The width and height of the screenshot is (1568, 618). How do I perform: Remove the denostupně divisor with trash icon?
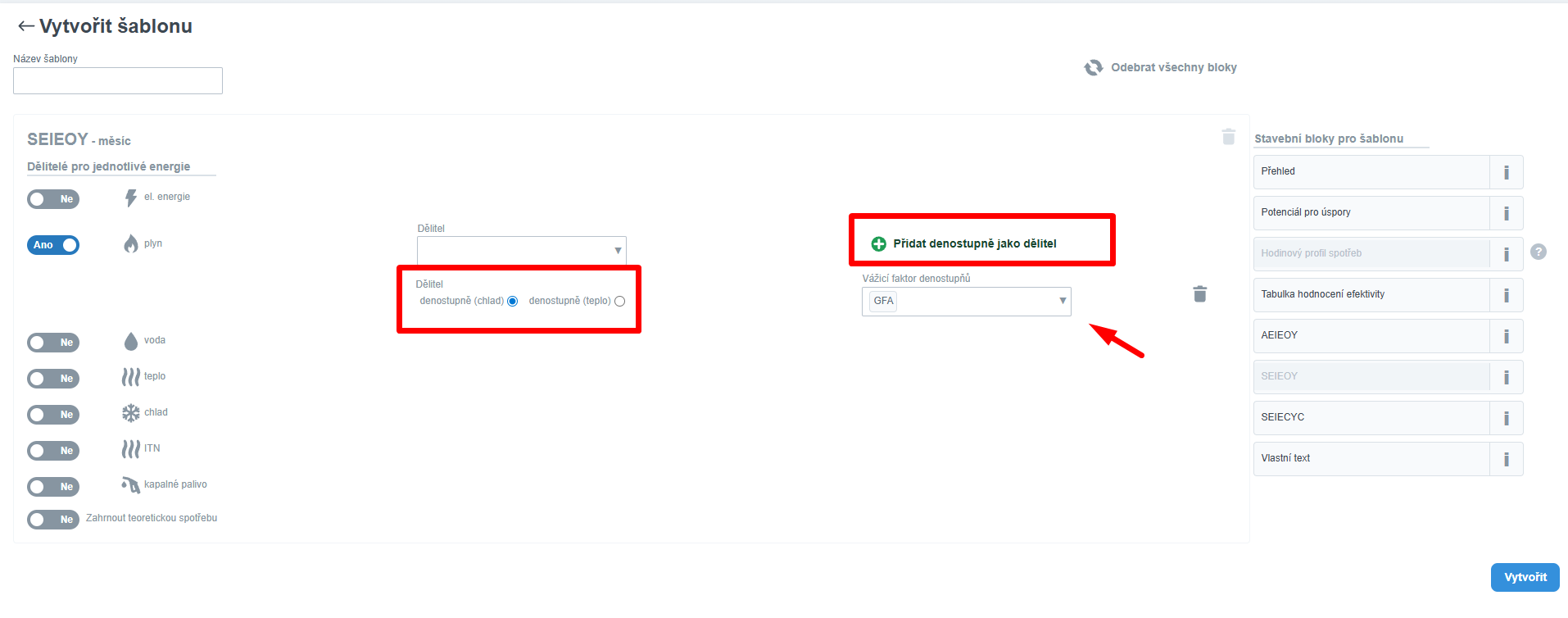tap(1199, 294)
